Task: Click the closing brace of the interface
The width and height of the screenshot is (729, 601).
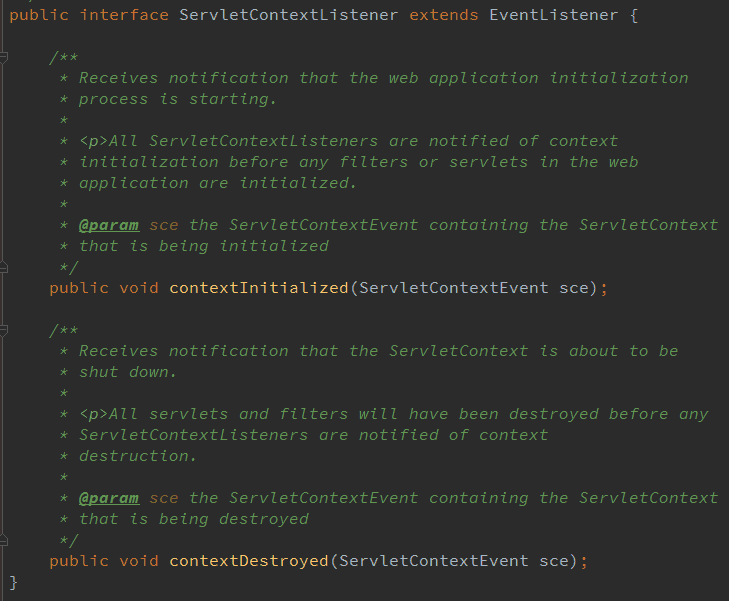Action: [14, 582]
